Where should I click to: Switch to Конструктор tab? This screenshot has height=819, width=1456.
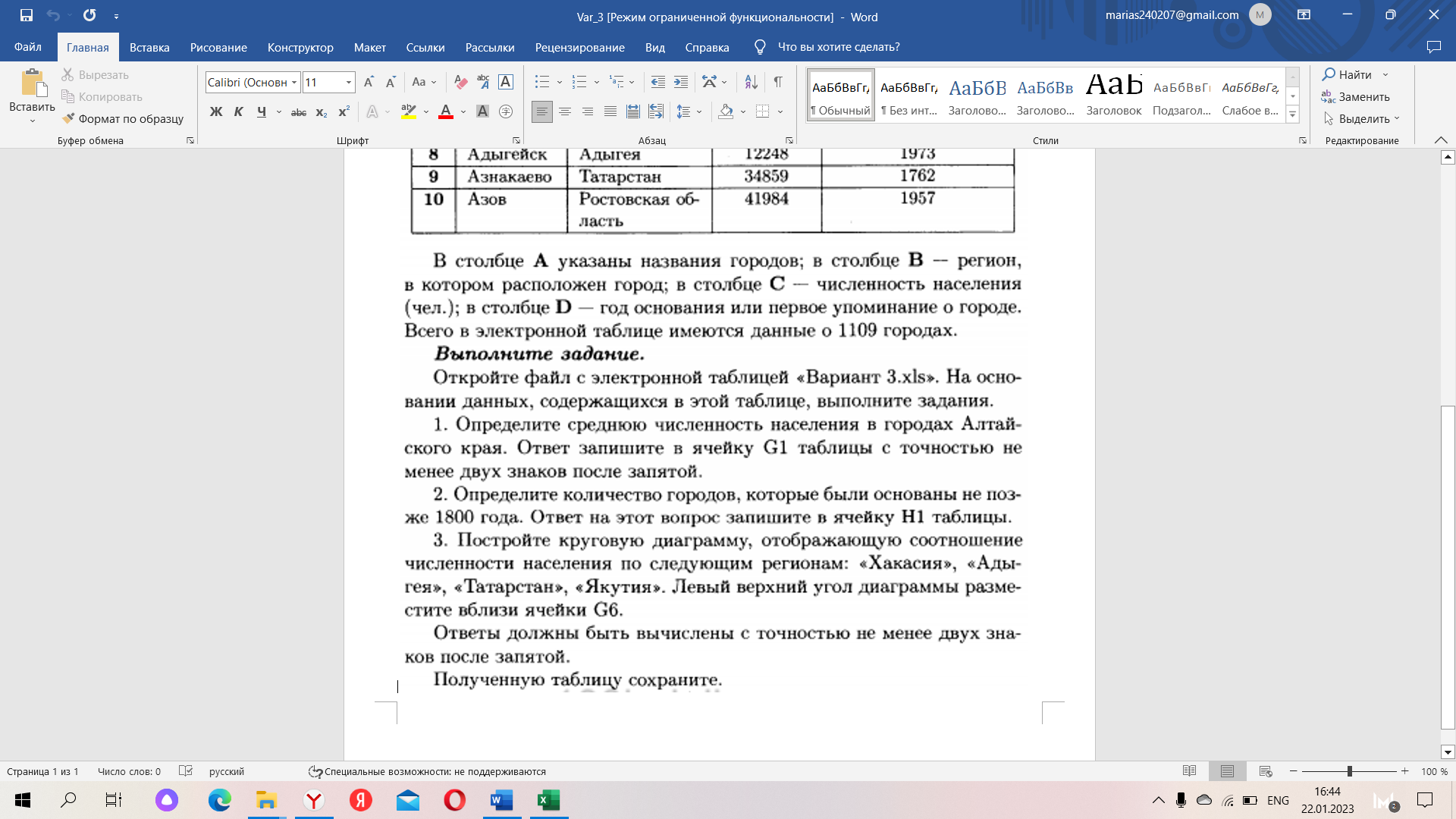tap(300, 47)
